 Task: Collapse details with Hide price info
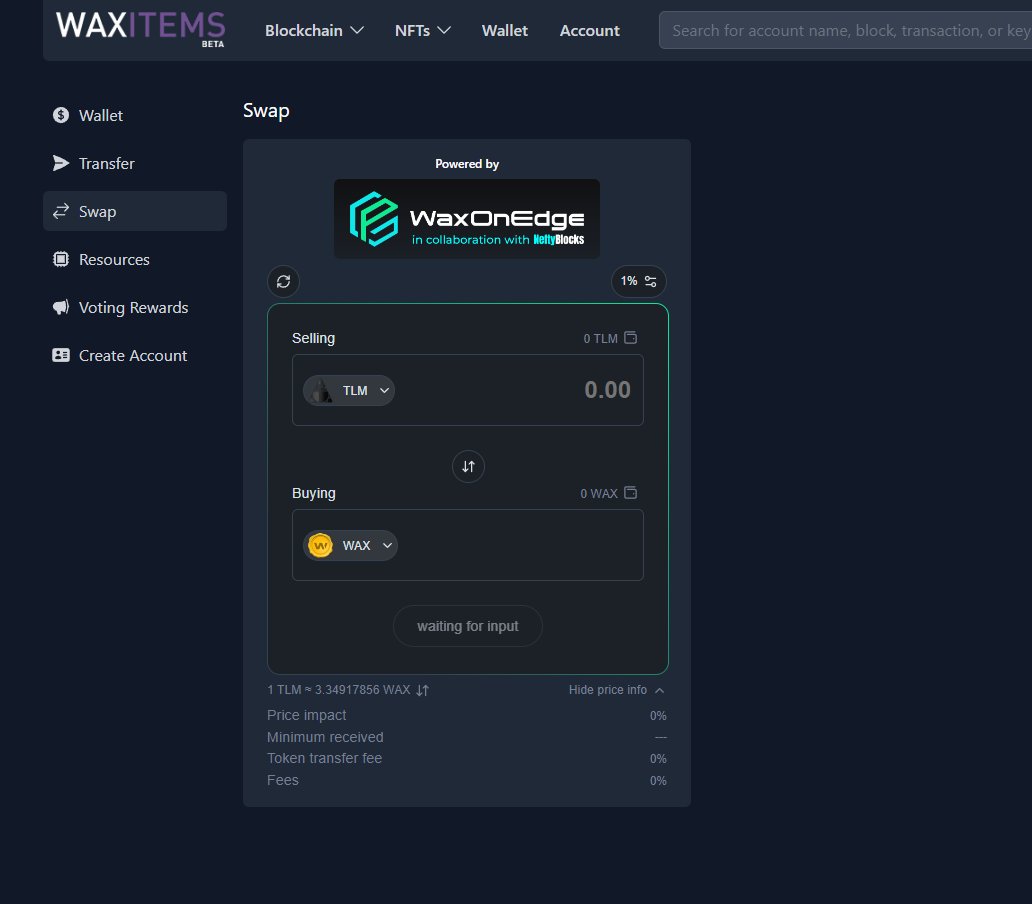[617, 690]
